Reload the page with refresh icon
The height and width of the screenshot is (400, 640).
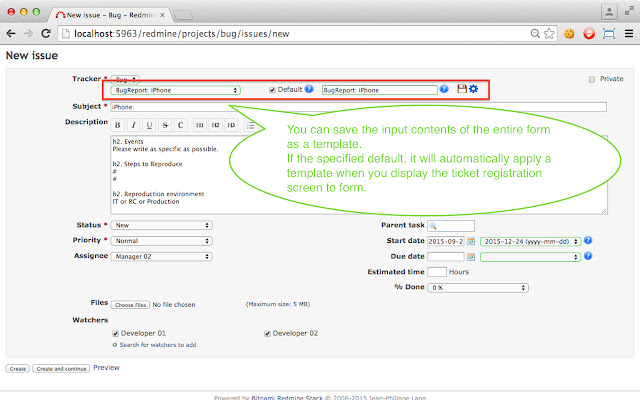pyautogui.click(x=46, y=33)
